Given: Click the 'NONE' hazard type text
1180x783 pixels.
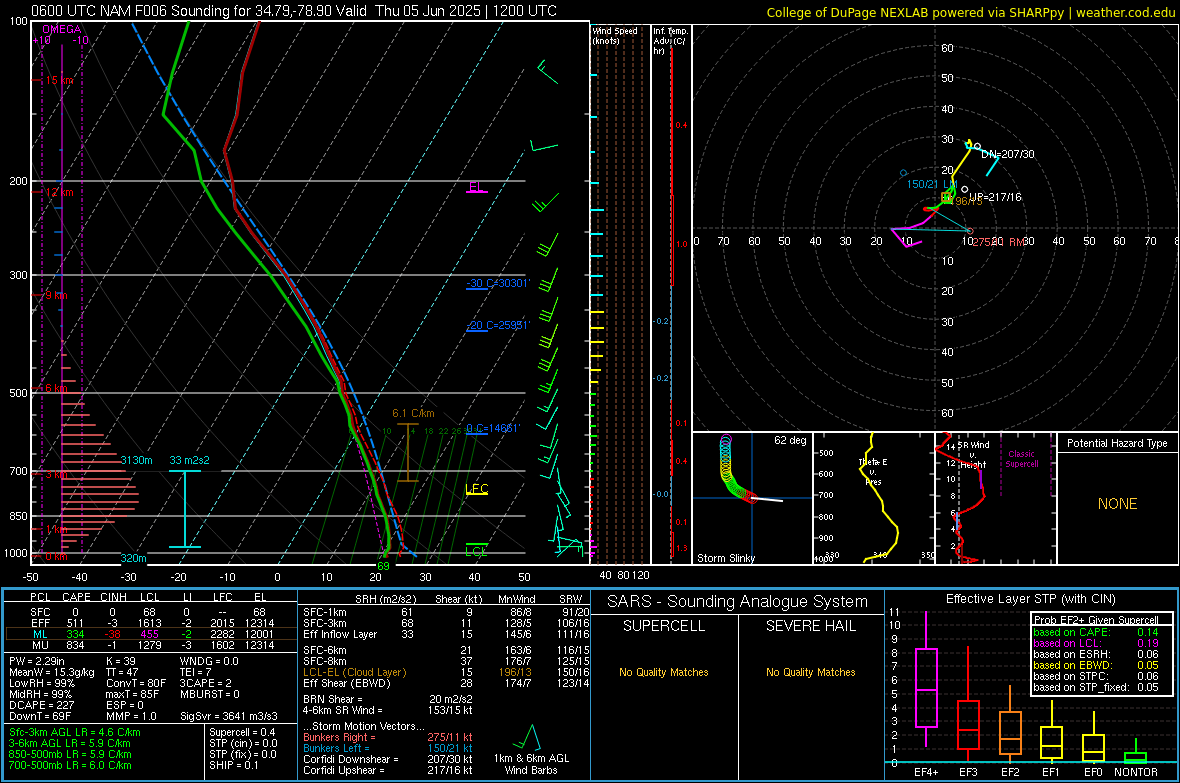Looking at the screenshot, I should tap(1117, 504).
